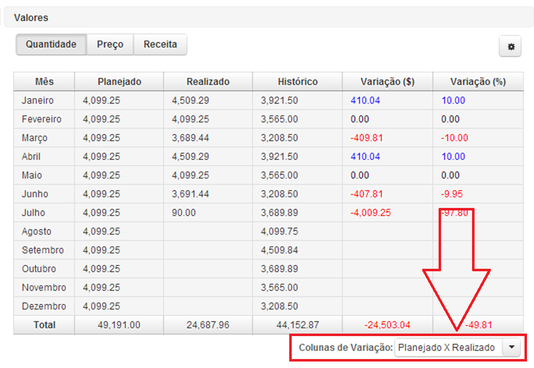Click Março's percent variation -10.00

(x=454, y=138)
